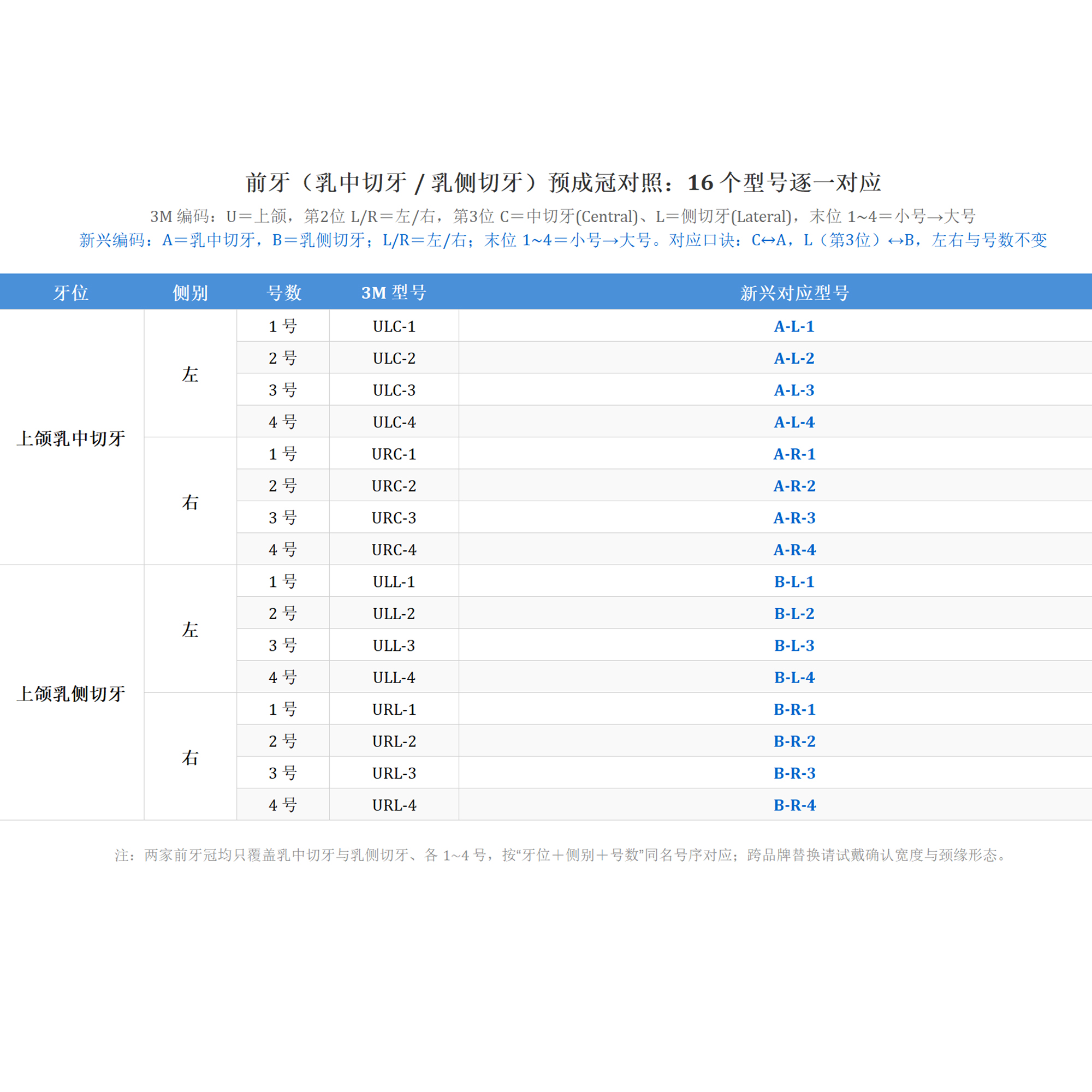Click the table title beginning 前牙
The height and width of the screenshot is (1092, 1092).
point(563,182)
